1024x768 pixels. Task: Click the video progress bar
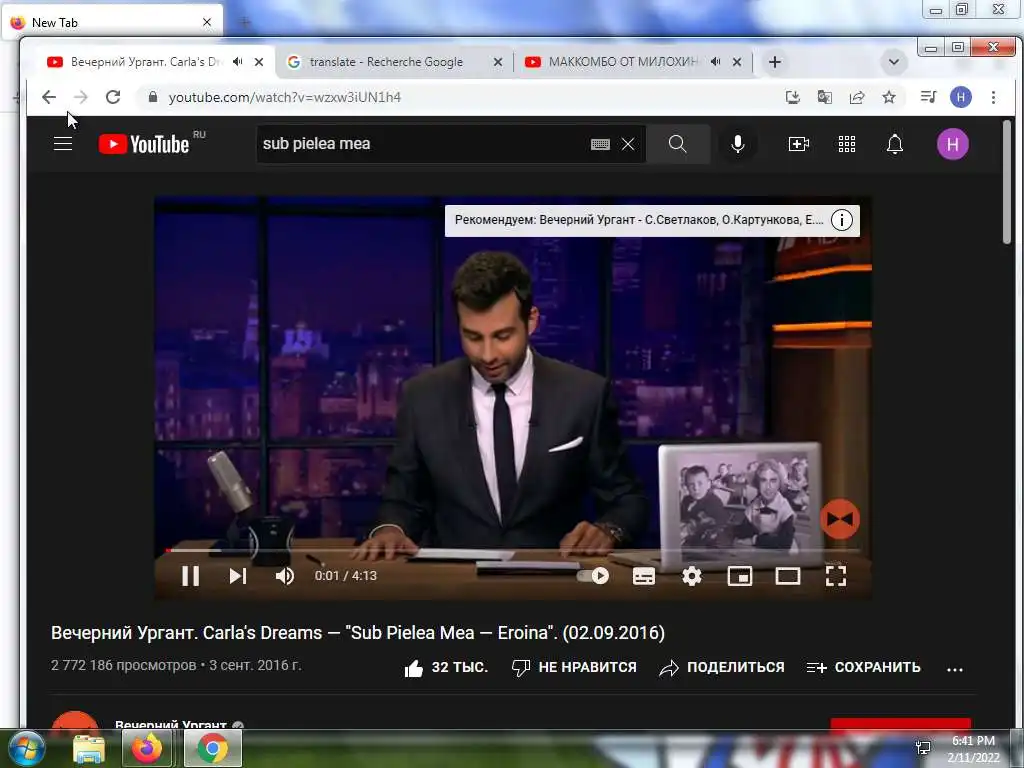tap(513, 551)
